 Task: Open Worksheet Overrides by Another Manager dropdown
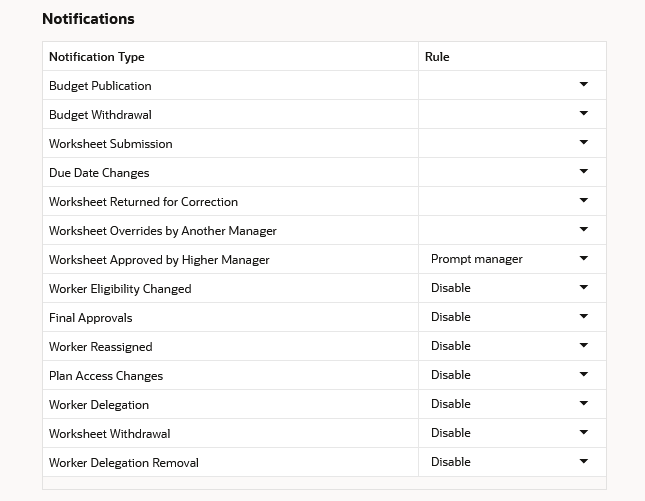coord(583,229)
